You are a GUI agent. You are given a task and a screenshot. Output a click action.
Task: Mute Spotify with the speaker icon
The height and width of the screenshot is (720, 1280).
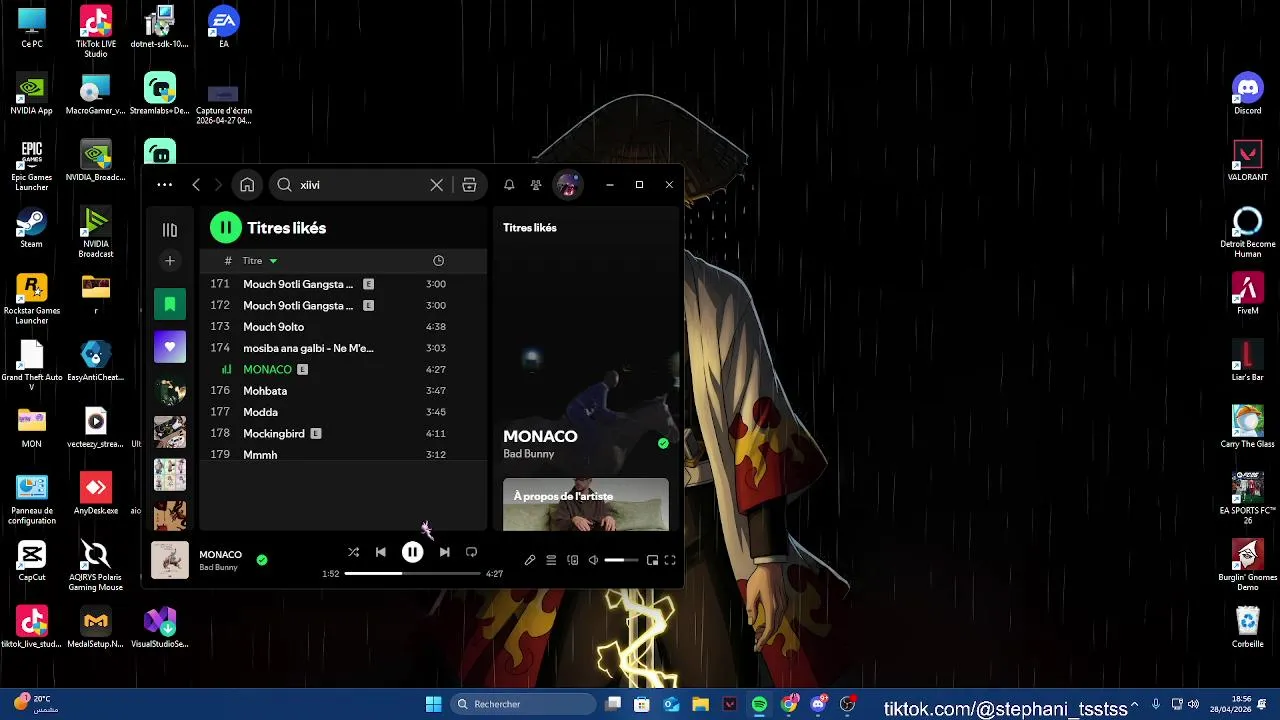pos(593,561)
